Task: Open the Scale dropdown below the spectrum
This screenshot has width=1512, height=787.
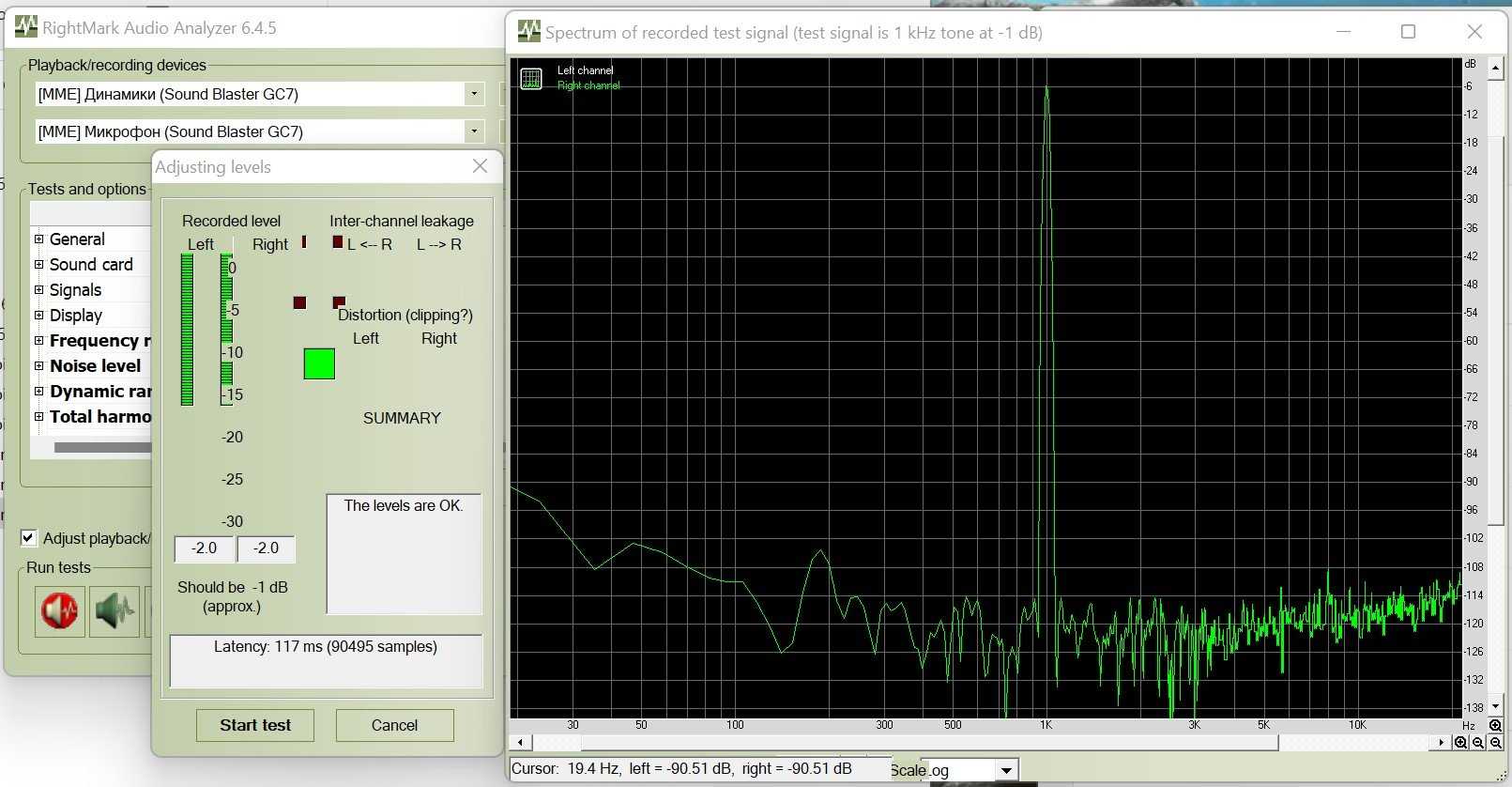Action: tap(1006, 771)
